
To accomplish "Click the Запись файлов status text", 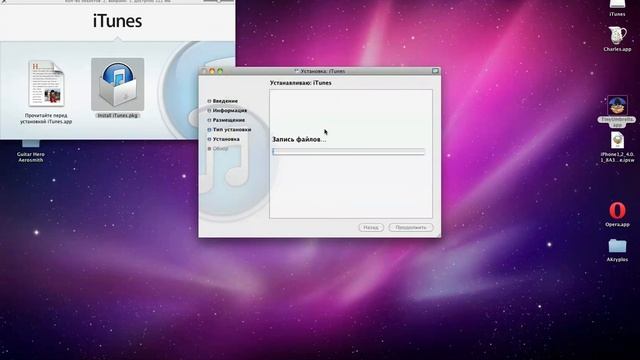I will 299,139.
